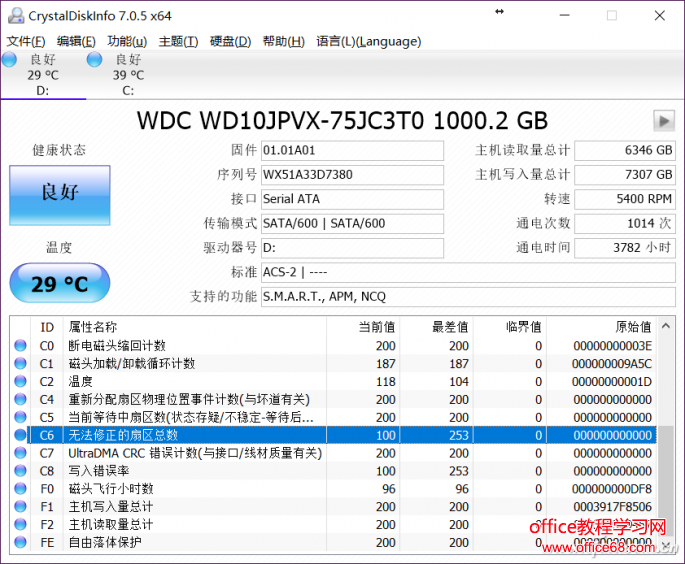The width and height of the screenshot is (685, 564).
Task: Select the C: drive health status icon
Action: (94, 60)
